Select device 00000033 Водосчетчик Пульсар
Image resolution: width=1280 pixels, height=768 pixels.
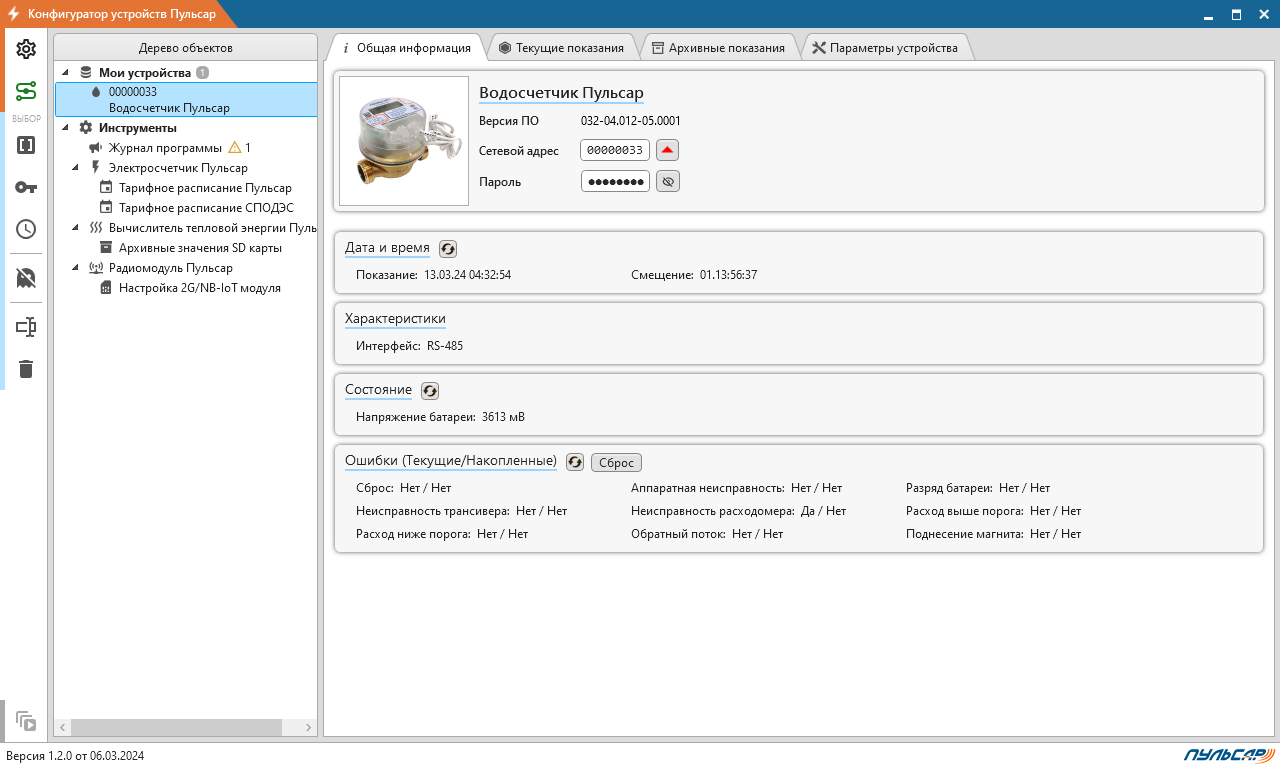[x=186, y=100]
